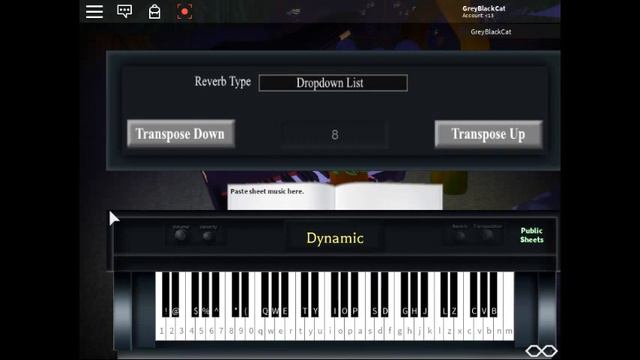Select GreyBlackCat account name in top bar
Viewport: 640px width, 360px height.
coord(484,8)
